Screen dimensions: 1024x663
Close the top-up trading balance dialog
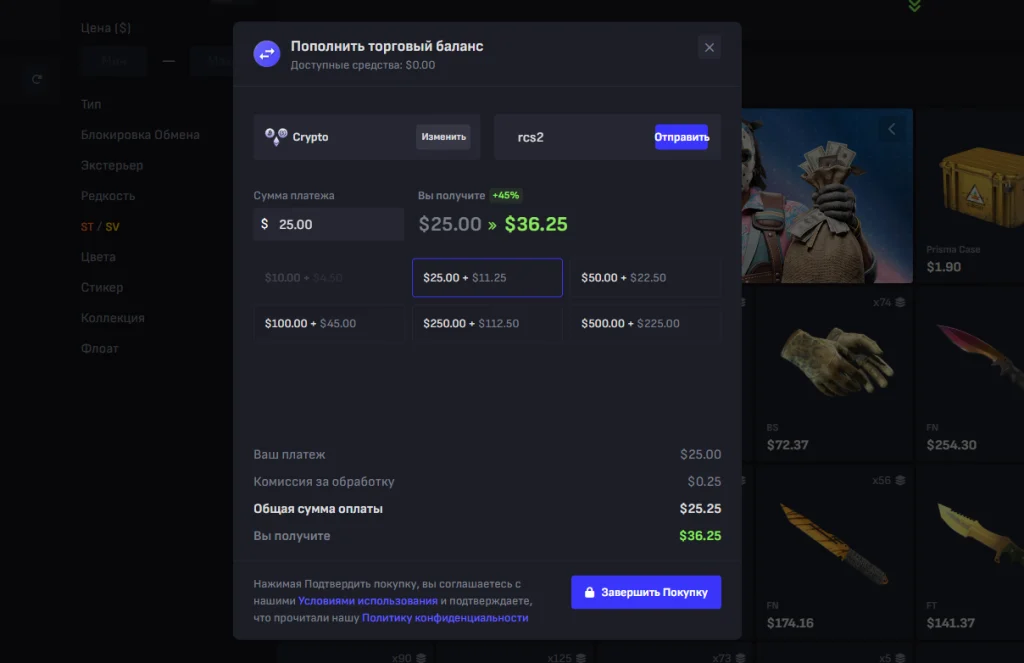pos(709,48)
